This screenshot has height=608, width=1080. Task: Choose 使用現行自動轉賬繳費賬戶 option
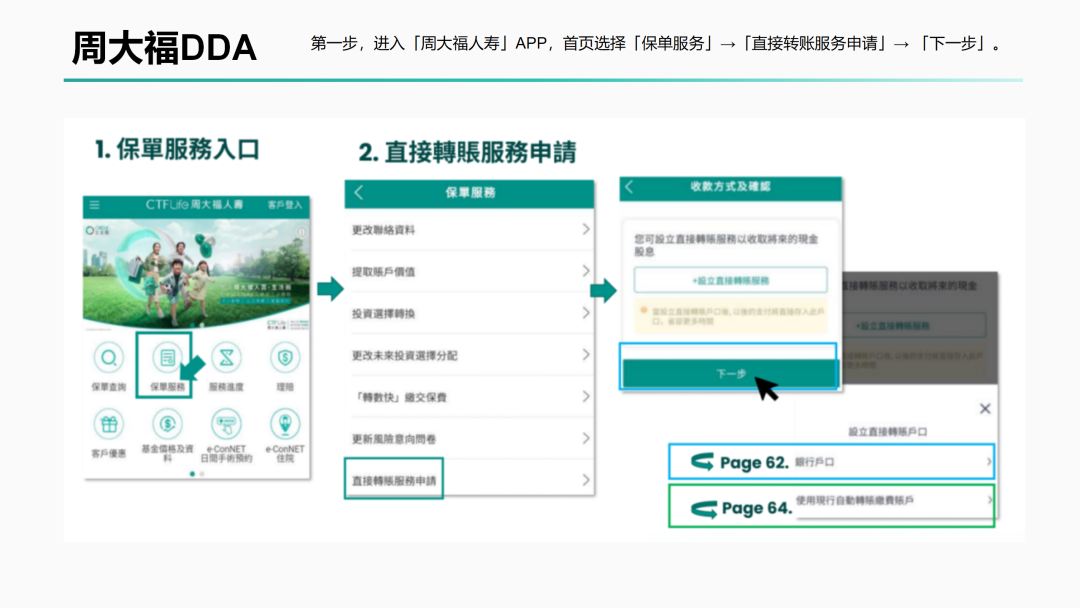[x=831, y=506]
